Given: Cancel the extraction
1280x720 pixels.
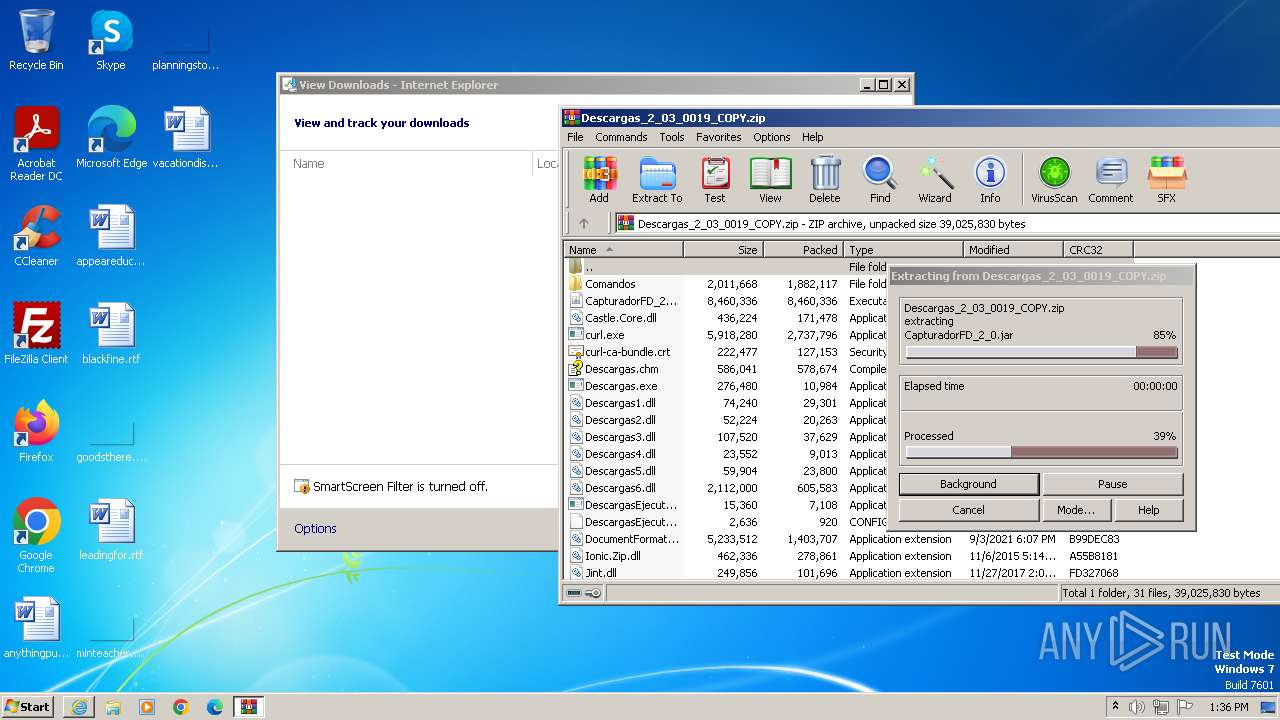Looking at the screenshot, I should [x=968, y=510].
